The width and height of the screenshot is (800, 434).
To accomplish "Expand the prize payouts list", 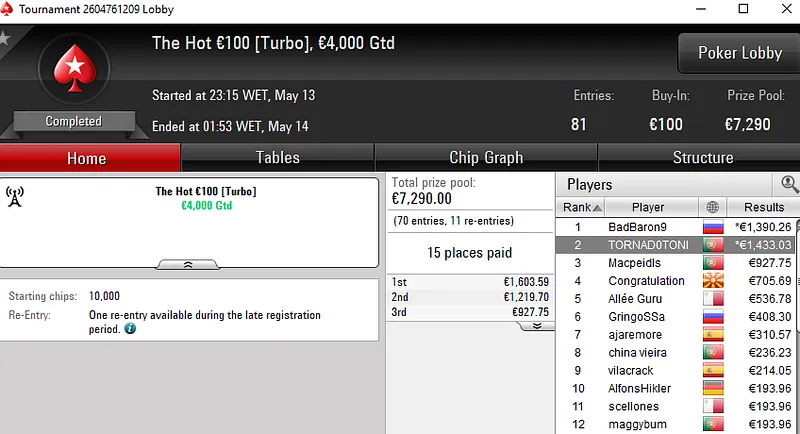I will (x=536, y=325).
